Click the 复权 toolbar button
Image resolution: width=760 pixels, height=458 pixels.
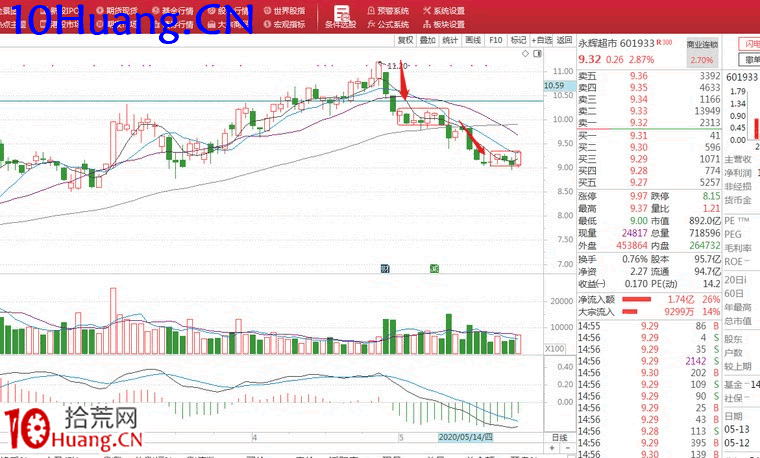click(x=406, y=40)
